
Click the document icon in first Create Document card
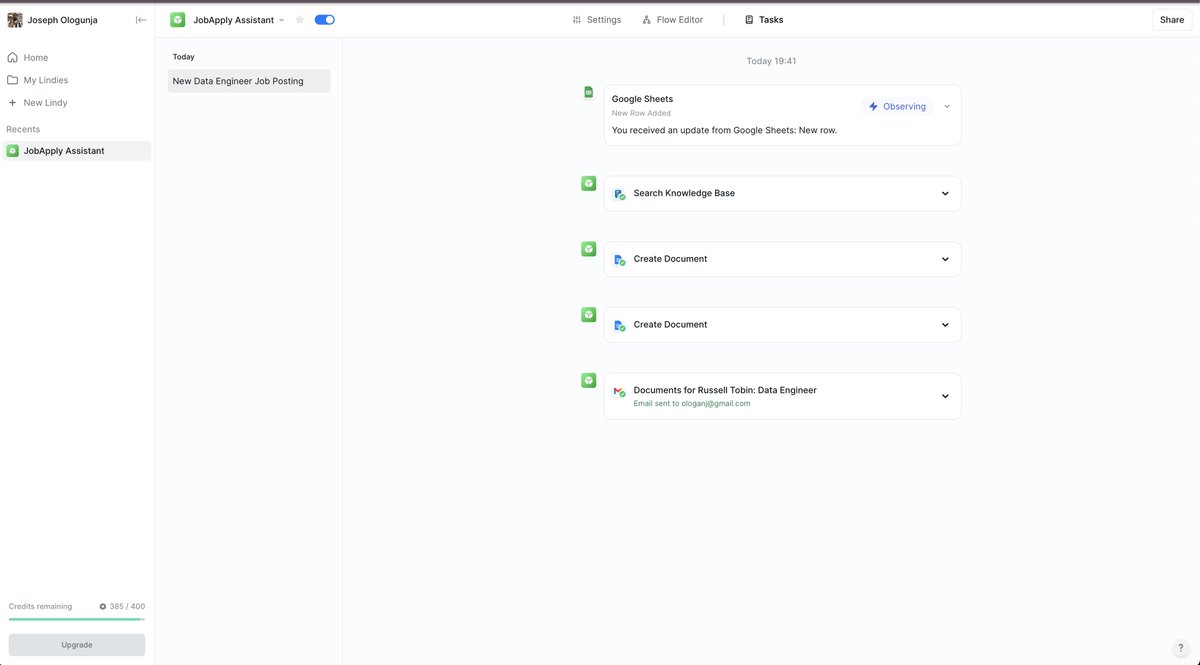[x=619, y=259]
